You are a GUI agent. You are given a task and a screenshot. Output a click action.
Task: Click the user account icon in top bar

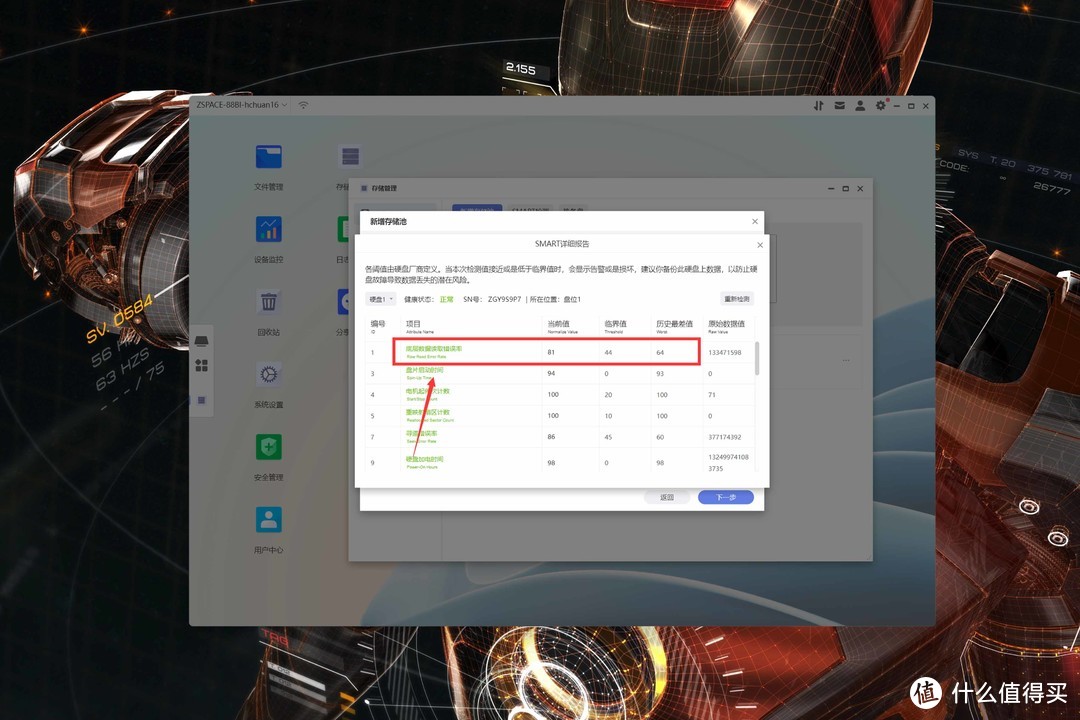pos(861,105)
